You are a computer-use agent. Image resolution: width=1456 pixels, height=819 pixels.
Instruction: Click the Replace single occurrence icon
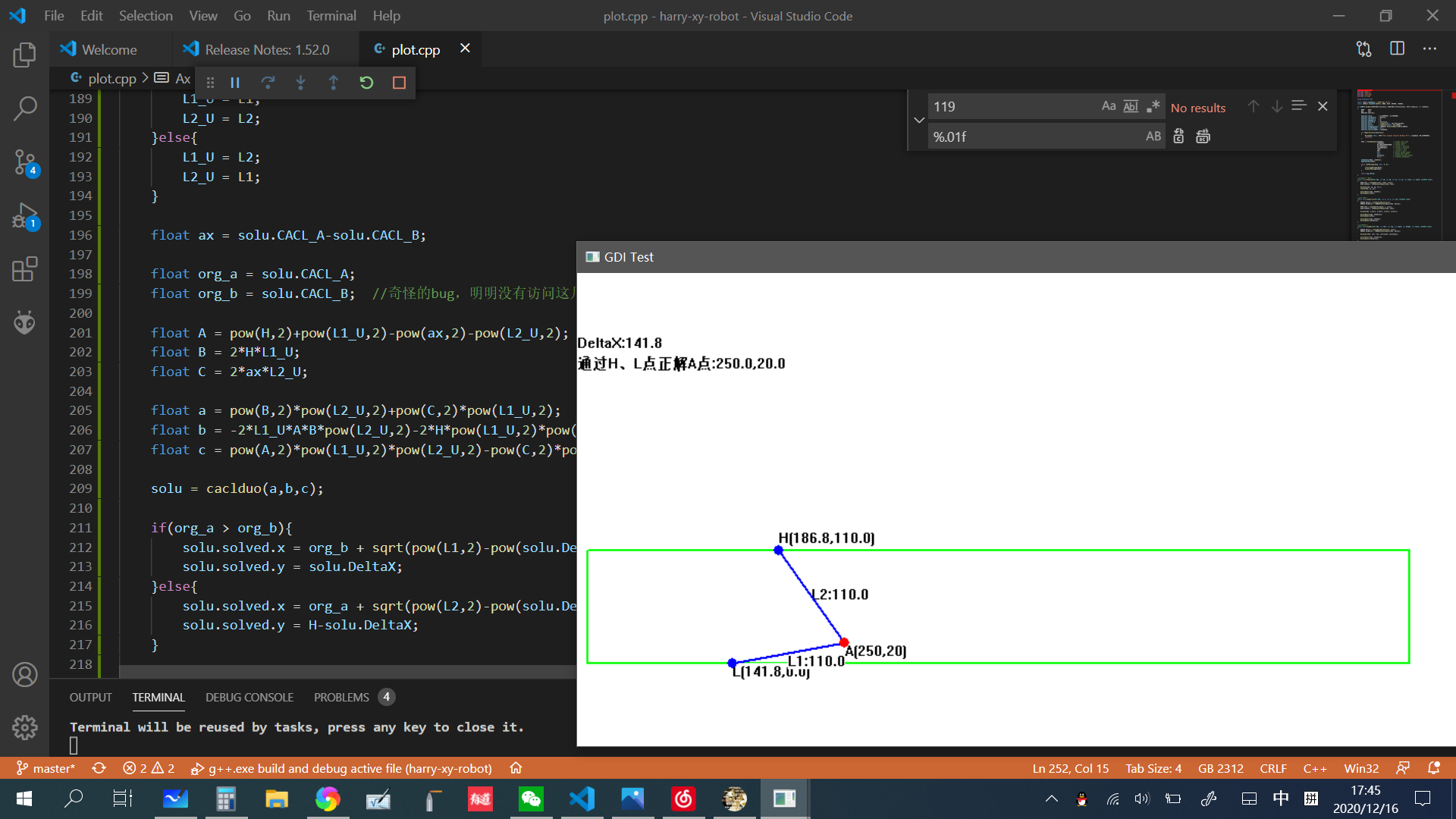click(1178, 136)
